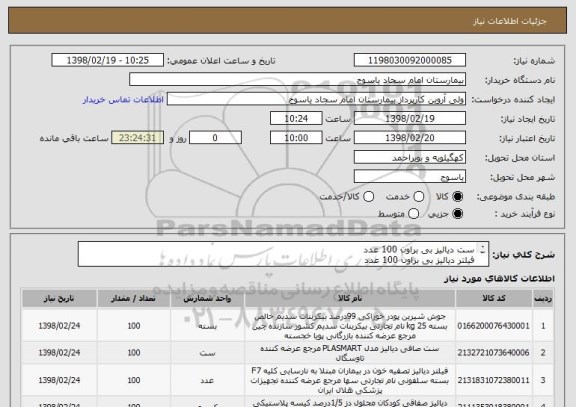The width and height of the screenshot is (576, 407).
Task: Click the طبقه بندی موضوعی label
Action: pos(516,197)
